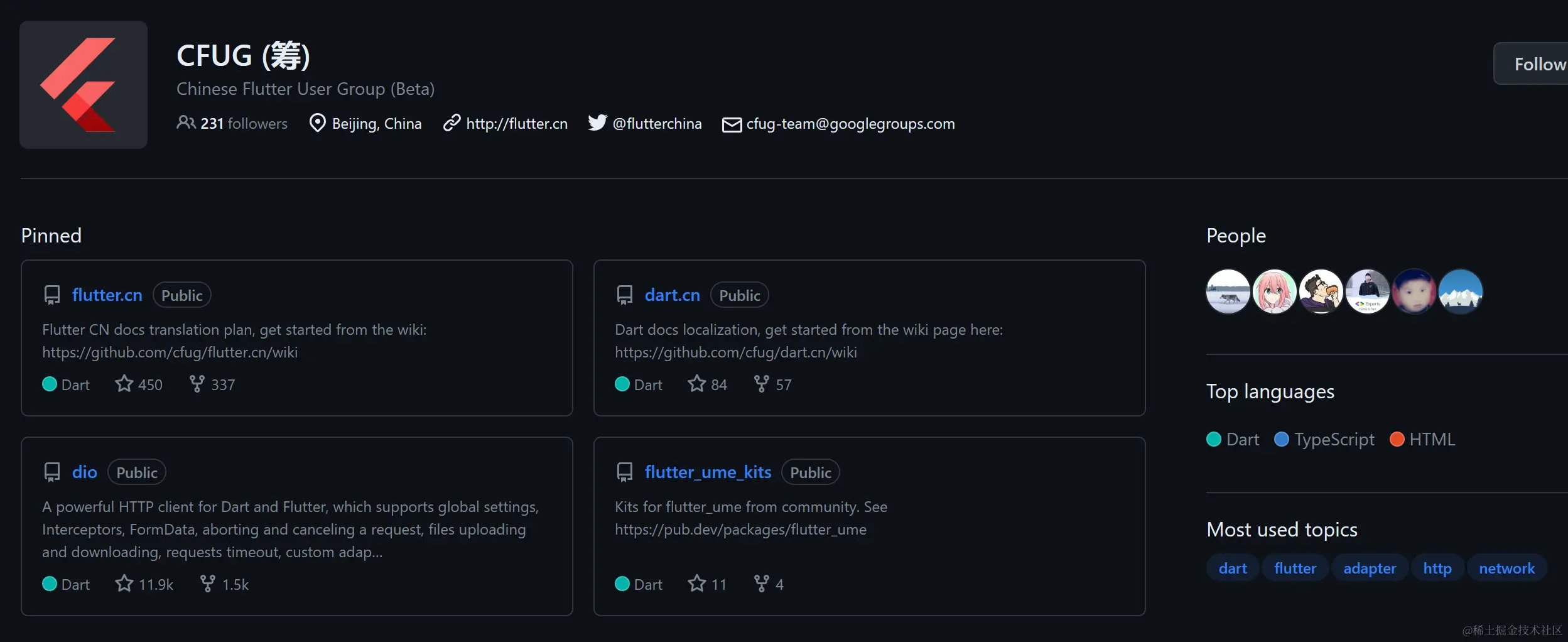Click the star icon showing 84
The width and height of the screenshot is (1568, 642).
(x=697, y=383)
